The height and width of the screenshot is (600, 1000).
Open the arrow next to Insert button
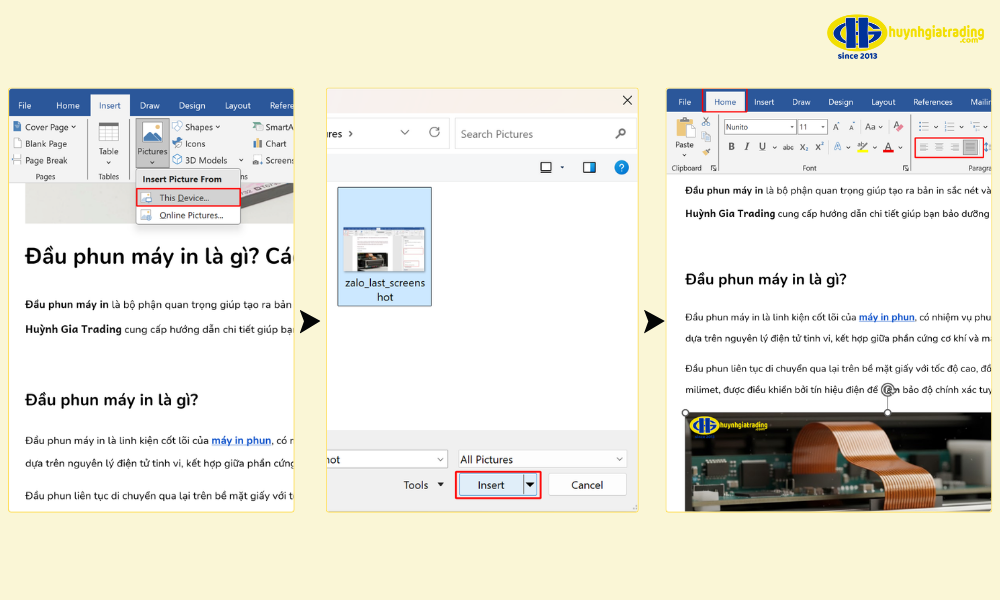tap(530, 485)
